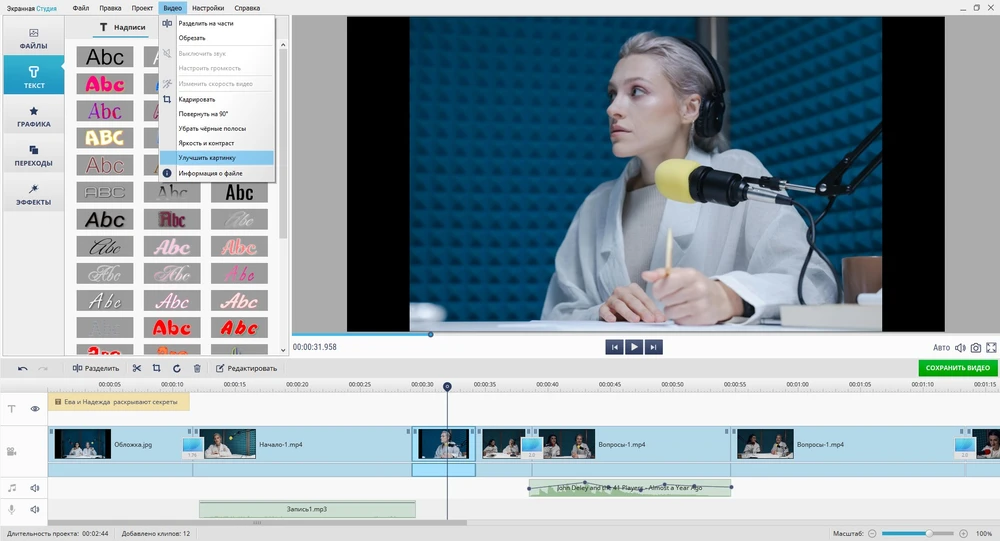The height and width of the screenshot is (541, 1000).
Task: Click the rotate icon in timeline toolbar
Action: pos(177,368)
